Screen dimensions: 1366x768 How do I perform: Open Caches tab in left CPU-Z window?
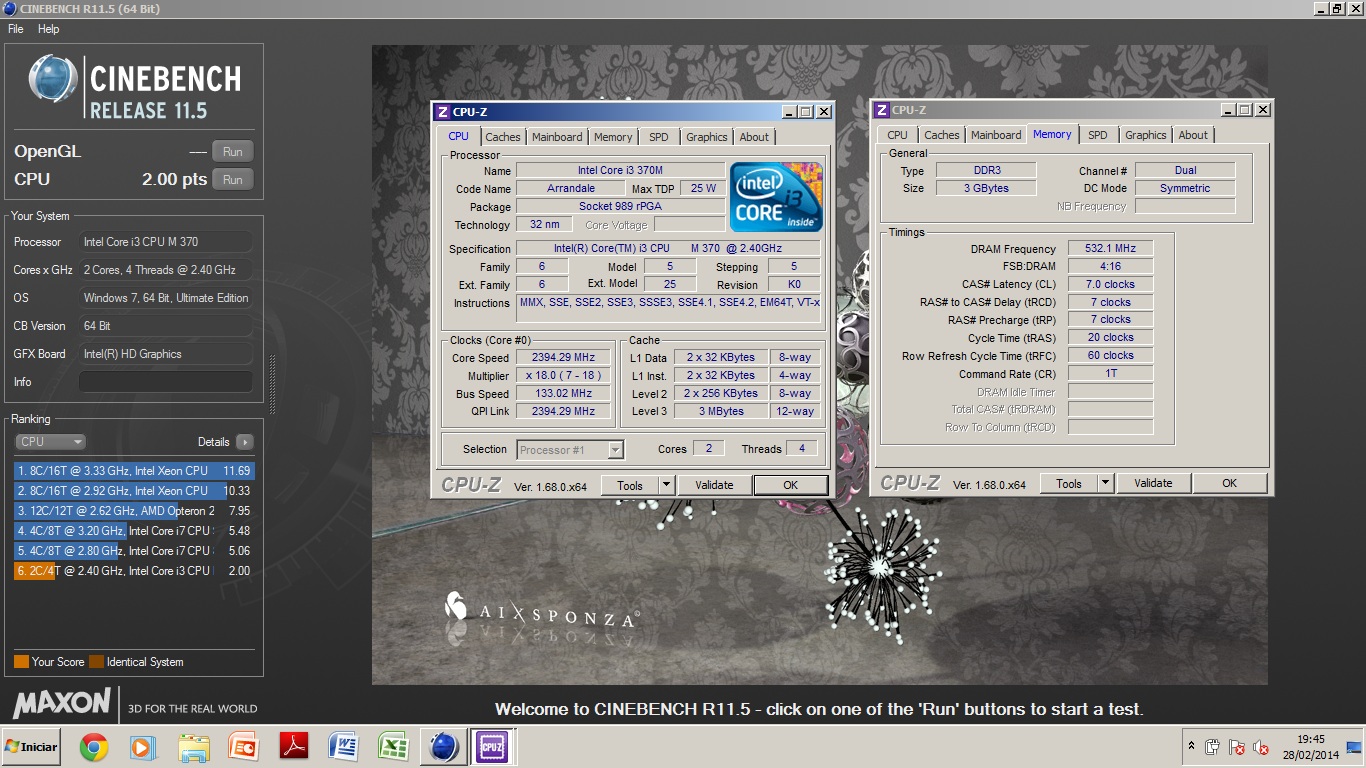point(503,137)
